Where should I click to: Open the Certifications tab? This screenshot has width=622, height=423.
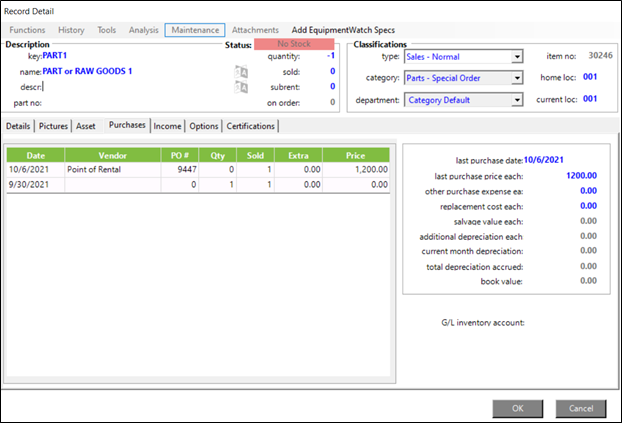[250, 126]
